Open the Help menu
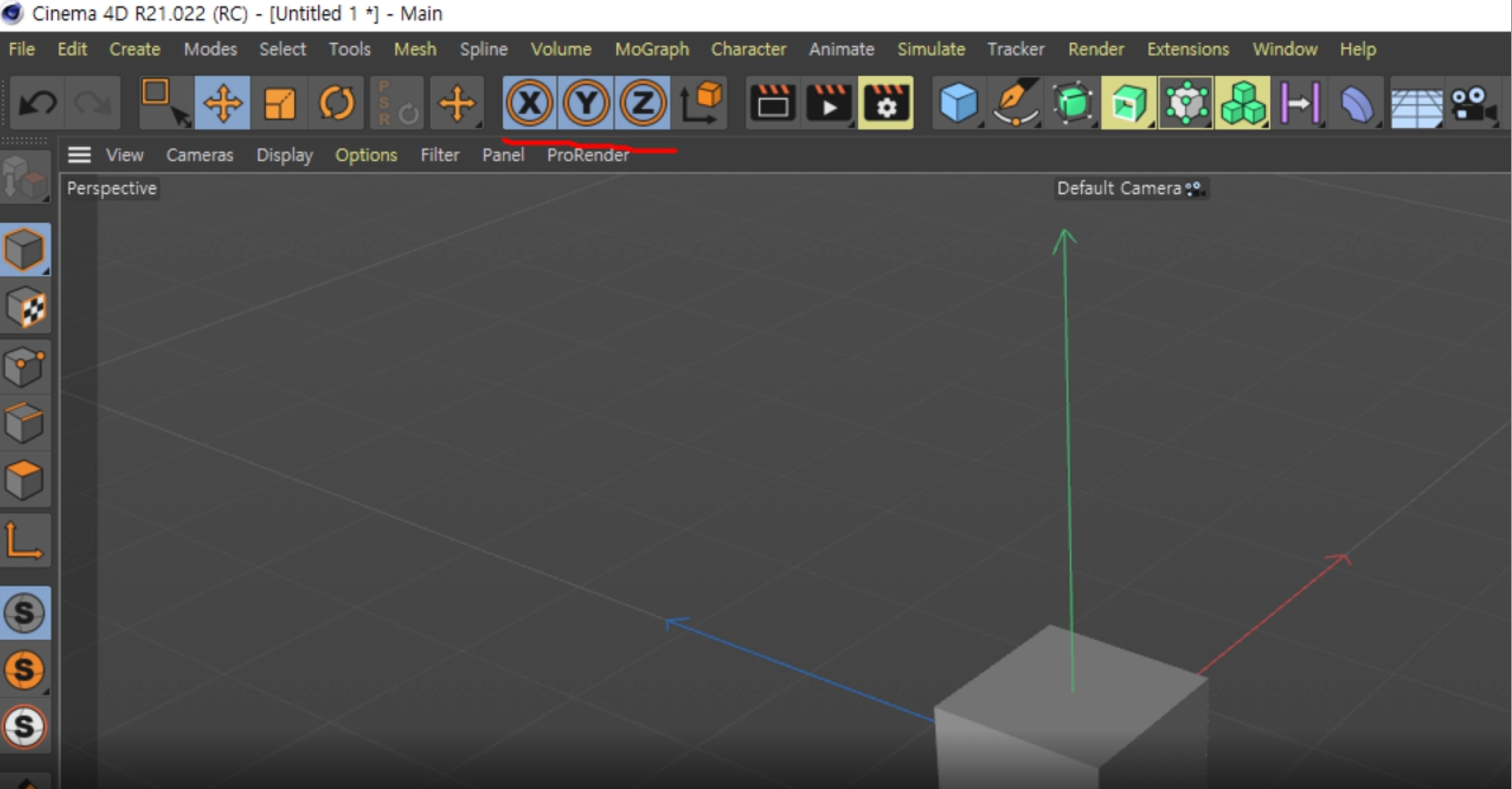Image resolution: width=1512 pixels, height=789 pixels. click(x=1358, y=49)
